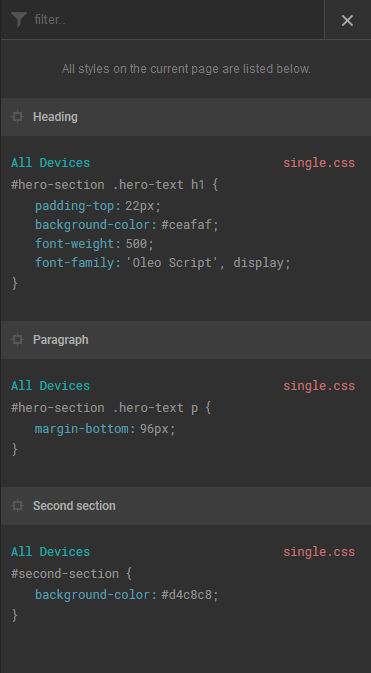Click All Devices label under Paragraph
This screenshot has height=673, width=371.
tap(51, 386)
